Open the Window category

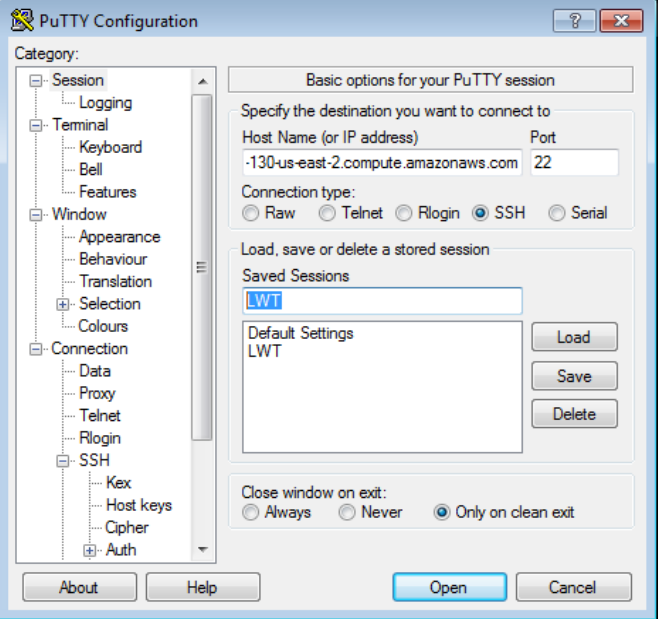point(79,214)
